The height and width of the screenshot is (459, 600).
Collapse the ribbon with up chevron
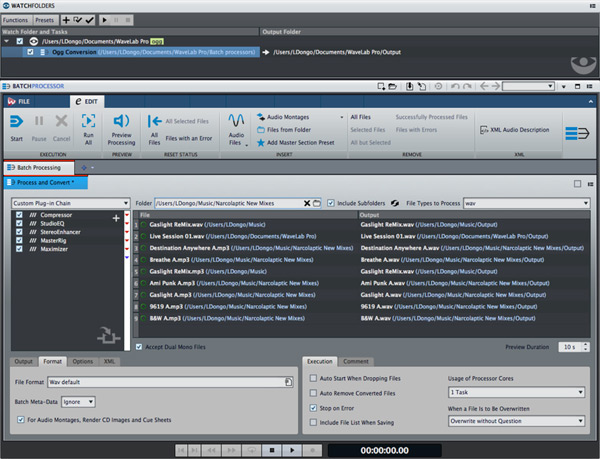[x=590, y=101]
